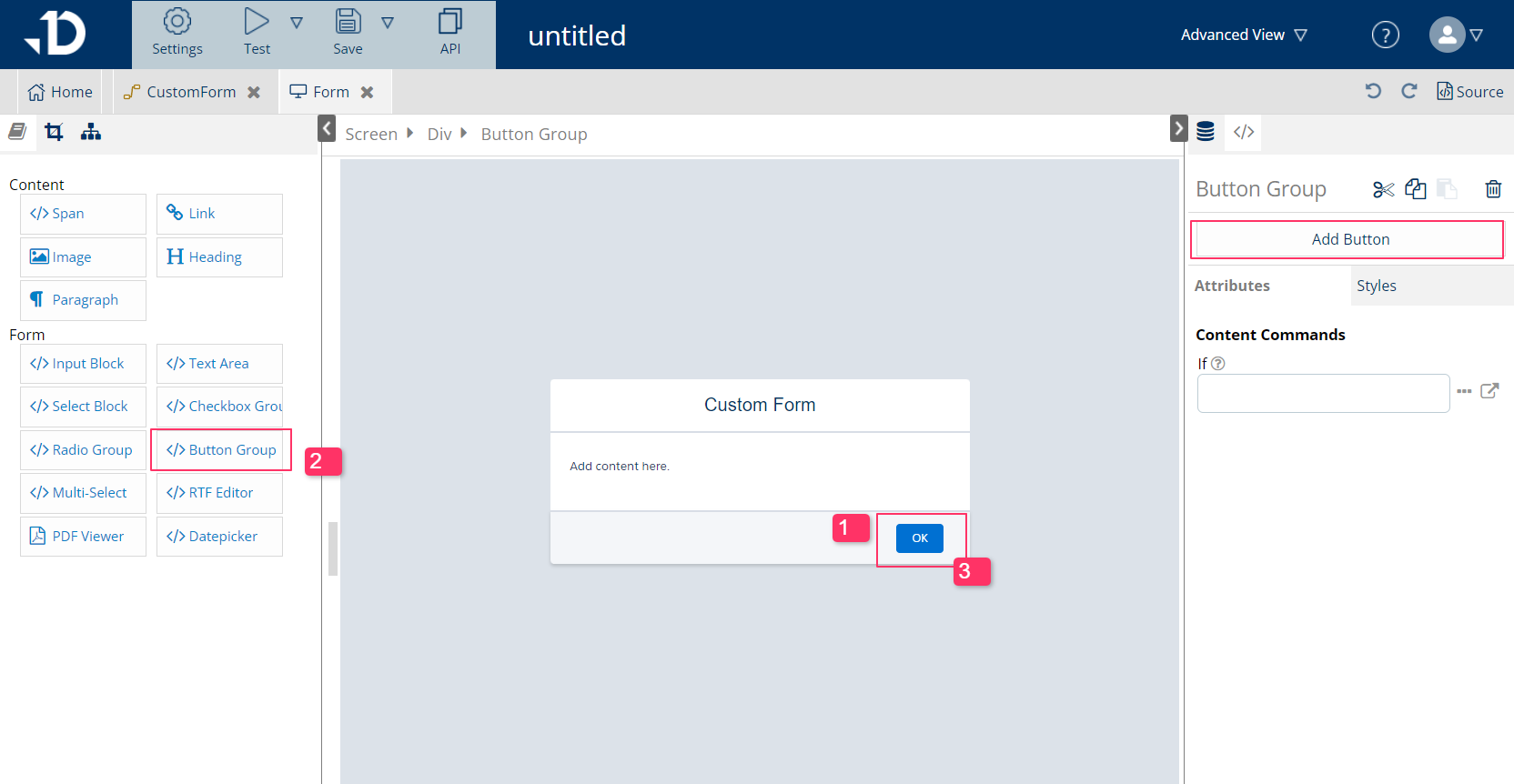The height and width of the screenshot is (784, 1514).
Task: Click the If help question mark
Action: [1217, 363]
